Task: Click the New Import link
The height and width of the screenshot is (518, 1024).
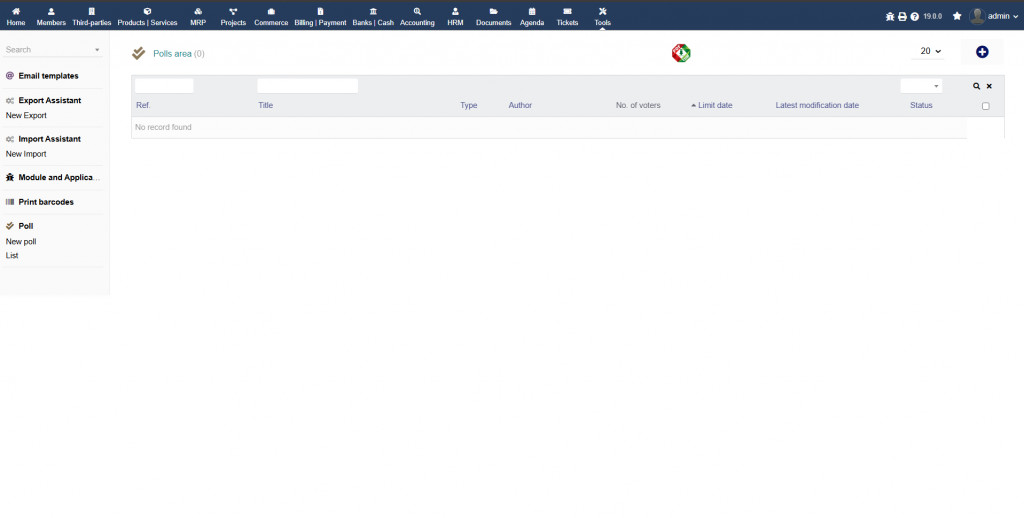Action: (x=26, y=154)
